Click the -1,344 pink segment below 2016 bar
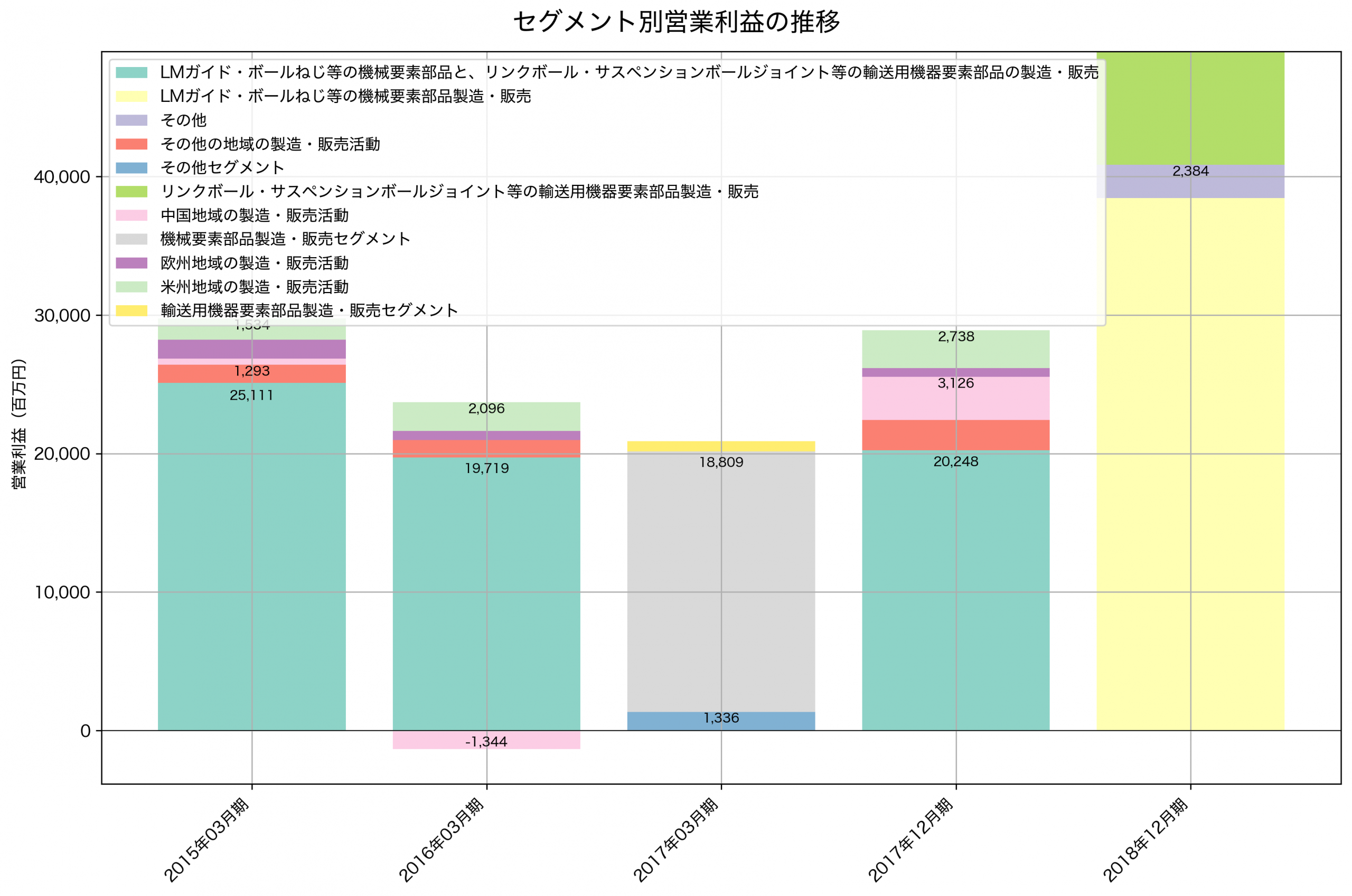1352x896 pixels. [486, 741]
